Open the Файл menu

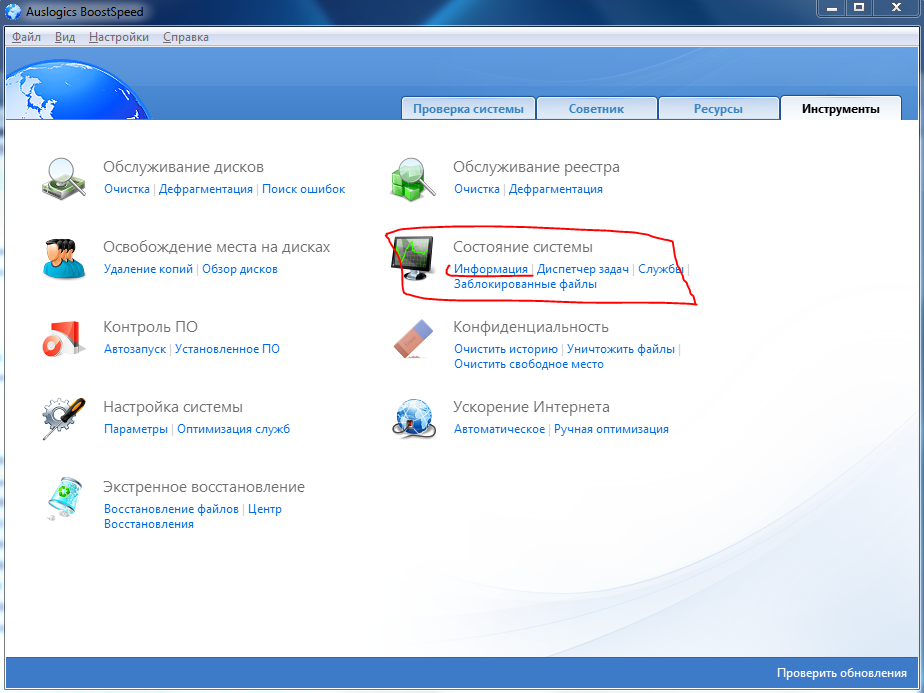pyautogui.click(x=27, y=37)
